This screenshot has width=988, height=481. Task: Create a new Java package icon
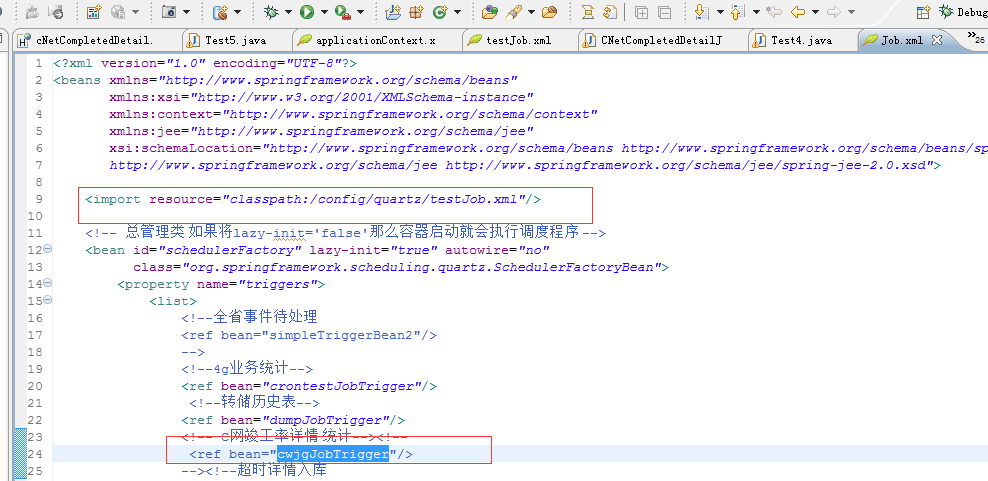tap(416, 11)
